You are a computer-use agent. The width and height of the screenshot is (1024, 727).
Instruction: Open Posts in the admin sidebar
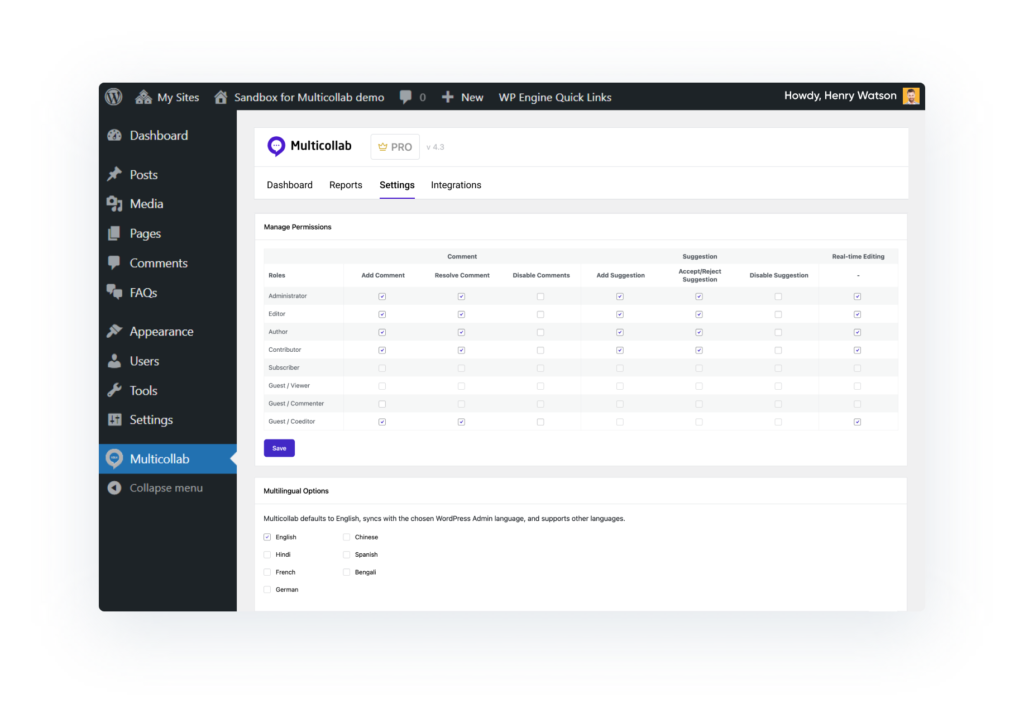coord(144,174)
